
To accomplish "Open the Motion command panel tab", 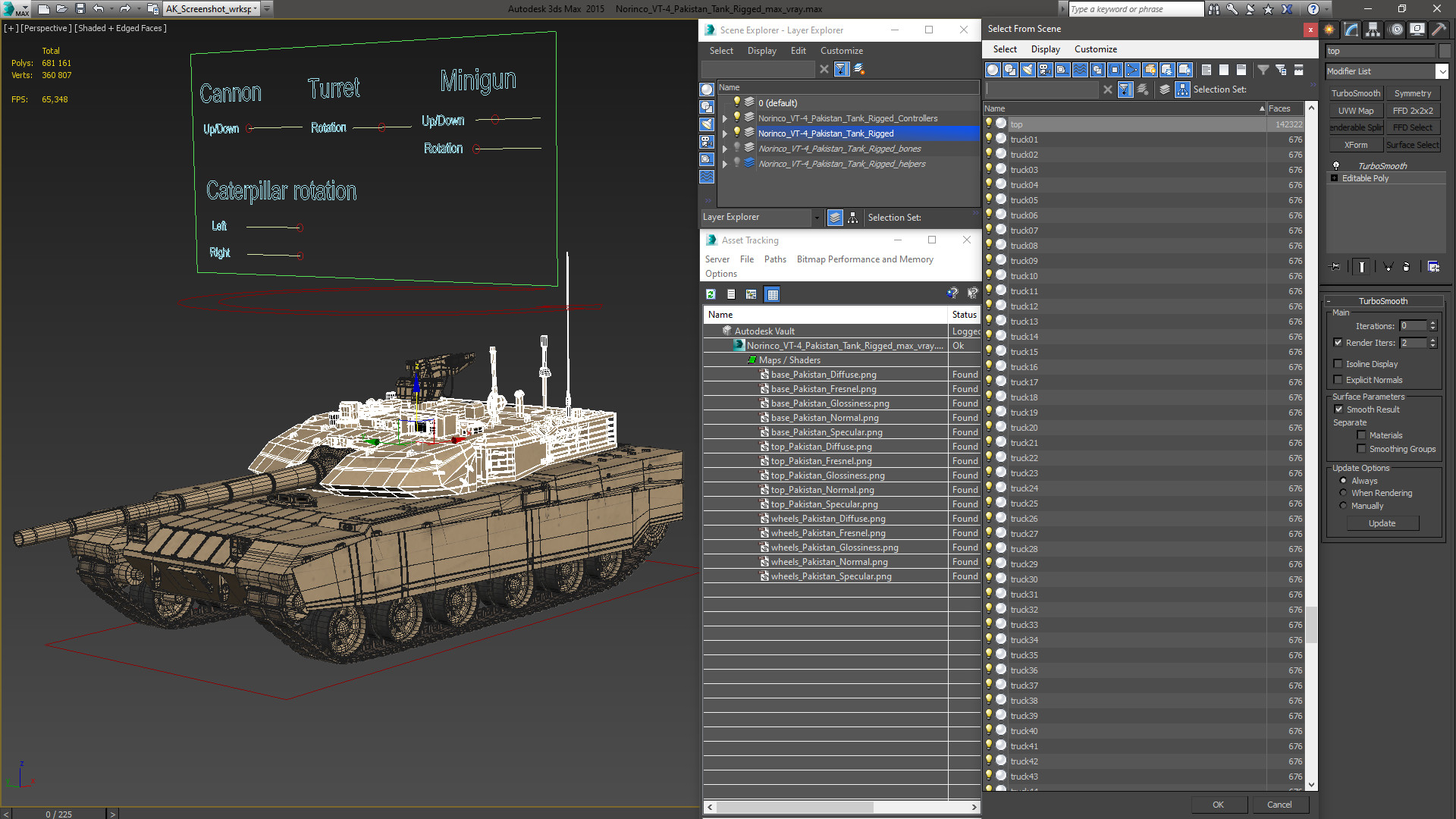I will (1395, 30).
